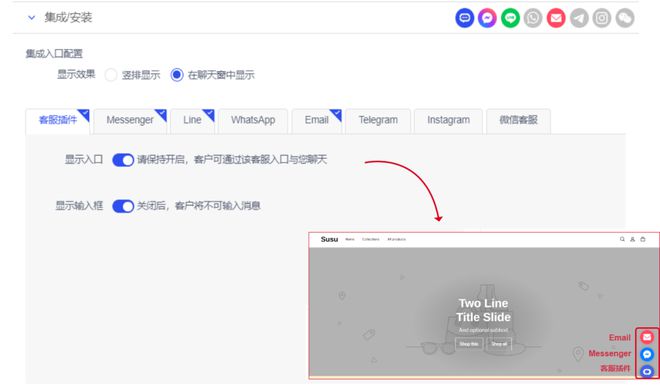Click the Susu storefront preview thumbnail

[484, 306]
